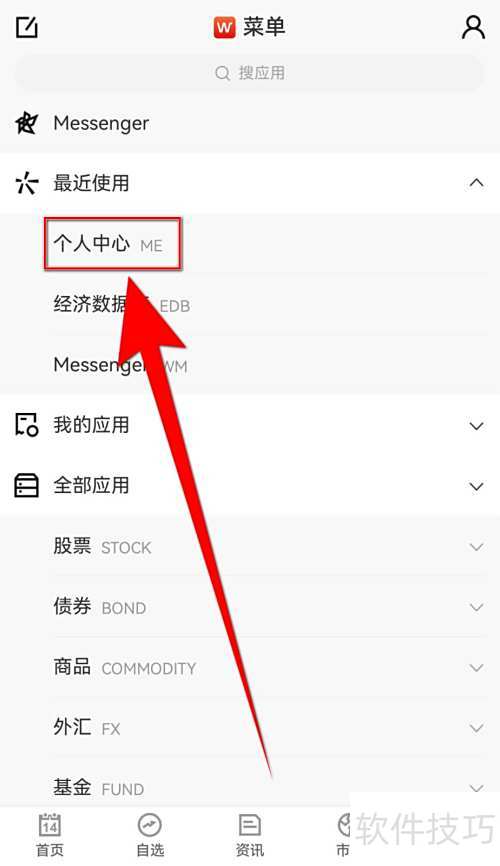Open 自选 chart icon in bottom bar
This screenshot has height=866, width=500.
150,826
